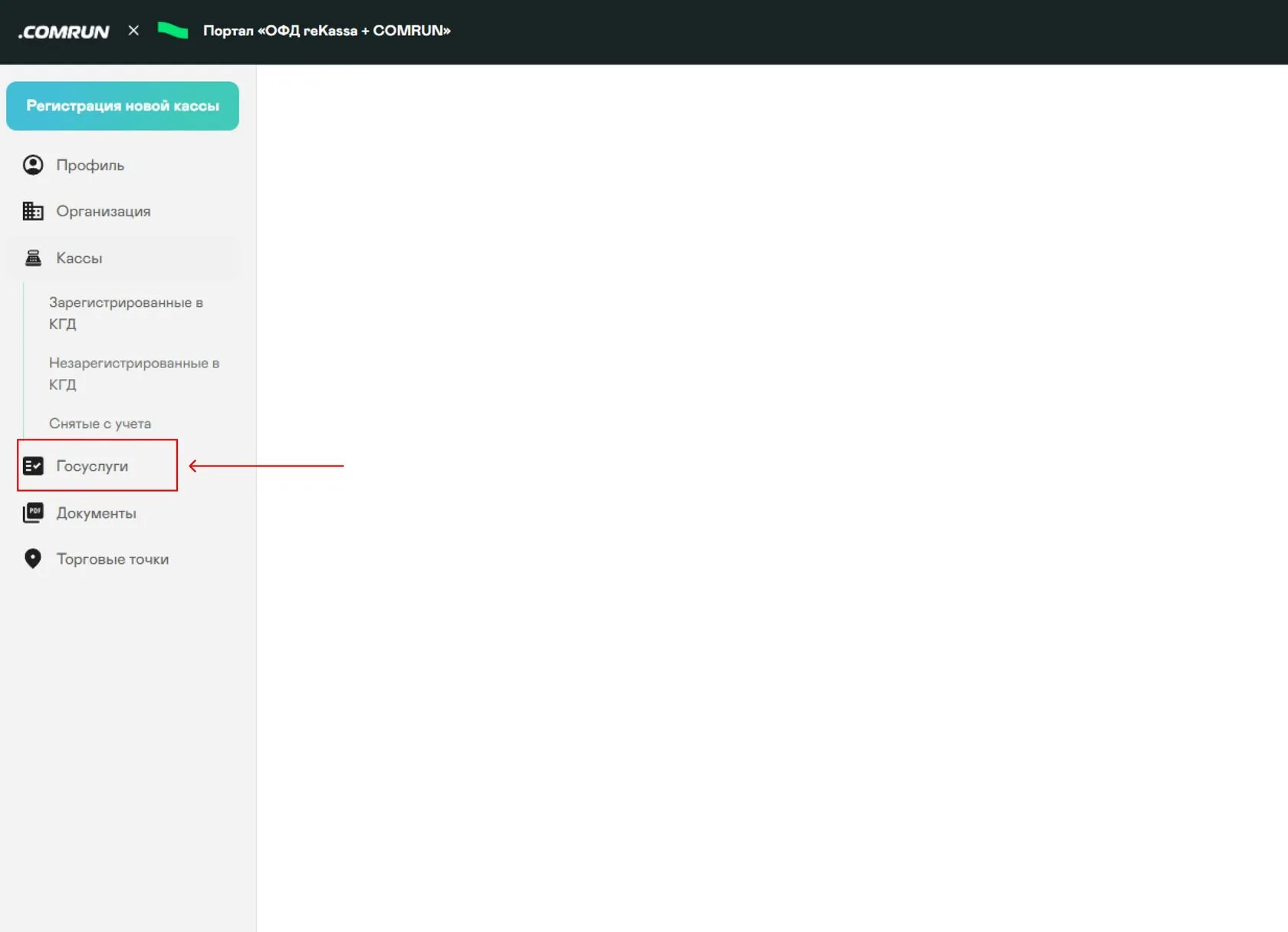Viewport: 1288px width, 932px height.
Task: Click the .COMRUN logo in header
Action: (64, 31)
